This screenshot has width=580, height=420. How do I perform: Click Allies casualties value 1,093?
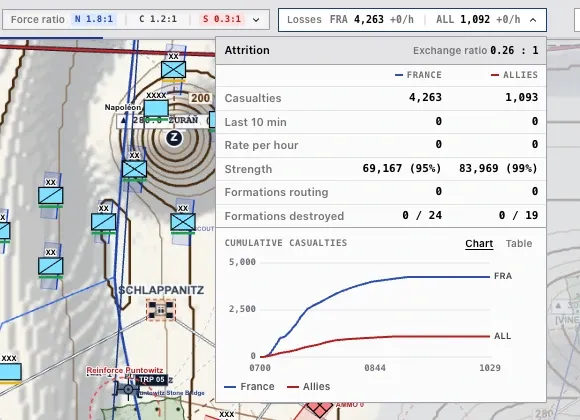[522, 98]
